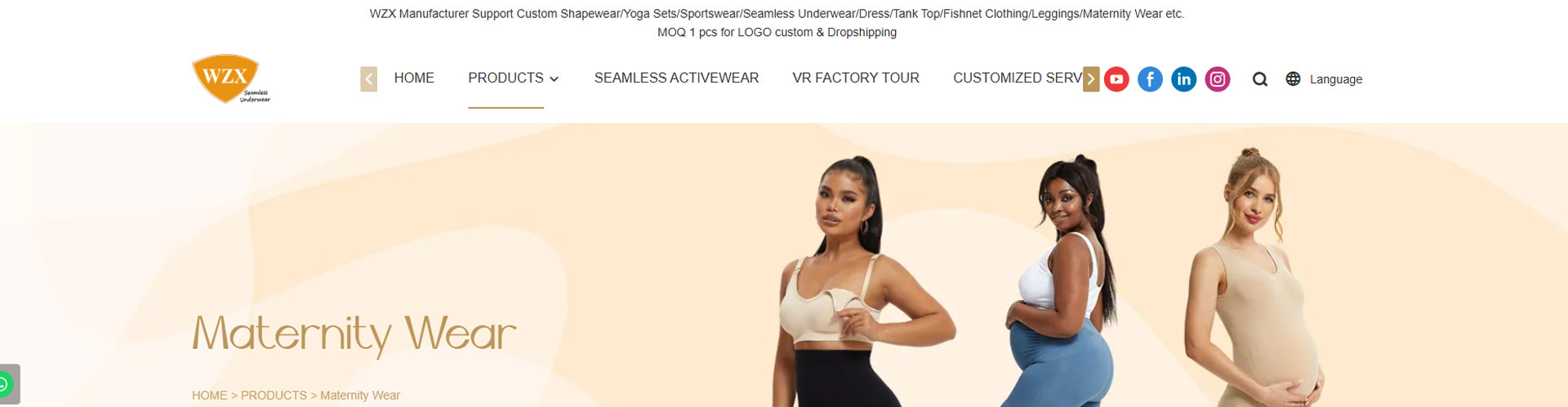Open the SEAMLESS ACTIVEWEAR menu item

tap(676, 78)
